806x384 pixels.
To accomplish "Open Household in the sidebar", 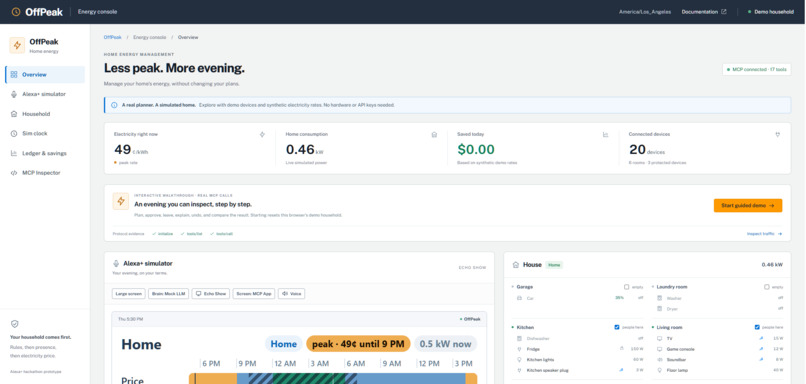I will (45, 114).
